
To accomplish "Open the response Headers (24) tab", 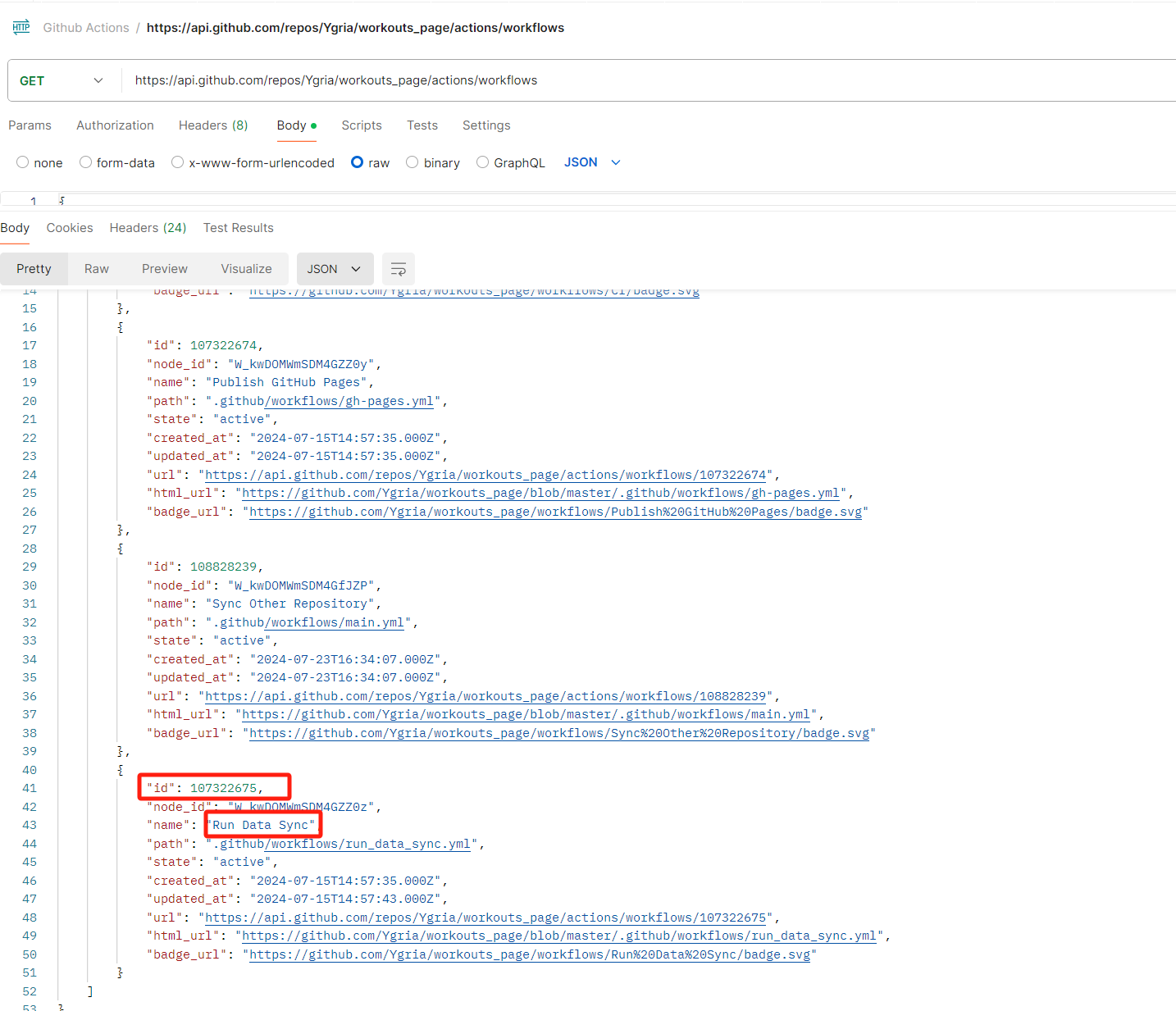I will [148, 228].
